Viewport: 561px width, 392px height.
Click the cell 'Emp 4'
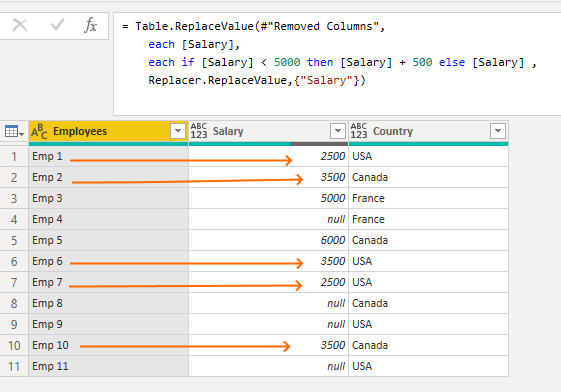click(108, 219)
